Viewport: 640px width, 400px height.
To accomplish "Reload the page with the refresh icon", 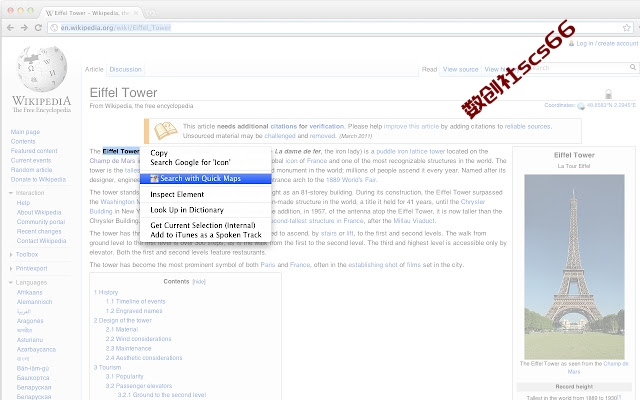I will tap(38, 27).
